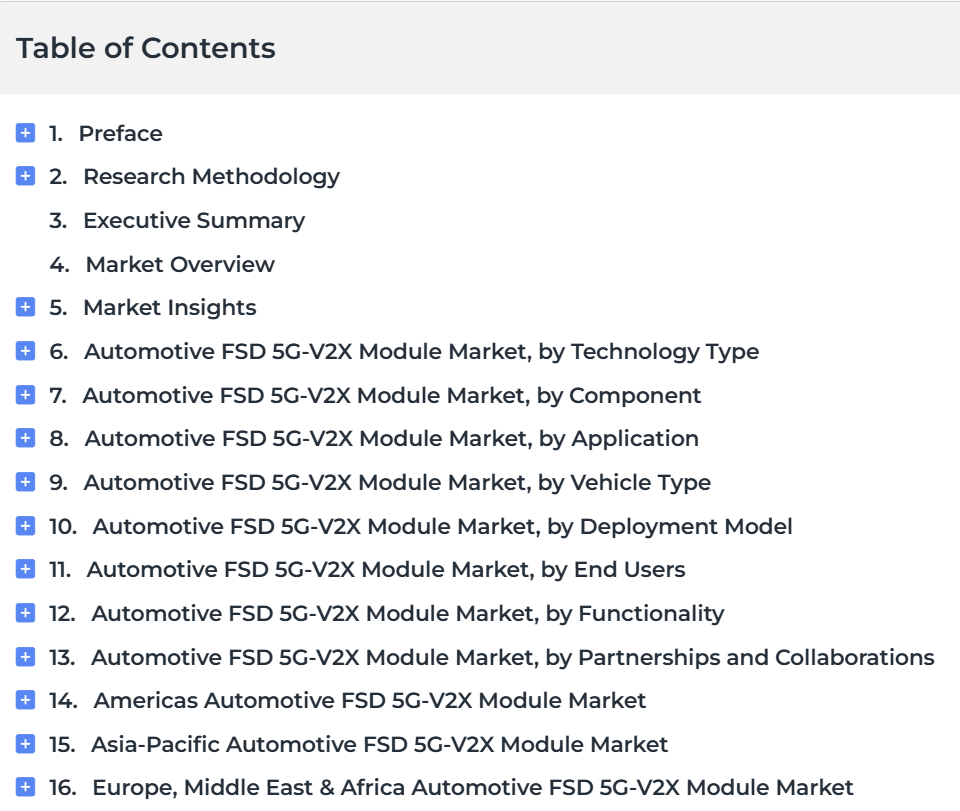960x811 pixels.
Task: Click plus icon beside by Application
Action: pyautogui.click(x=25, y=438)
